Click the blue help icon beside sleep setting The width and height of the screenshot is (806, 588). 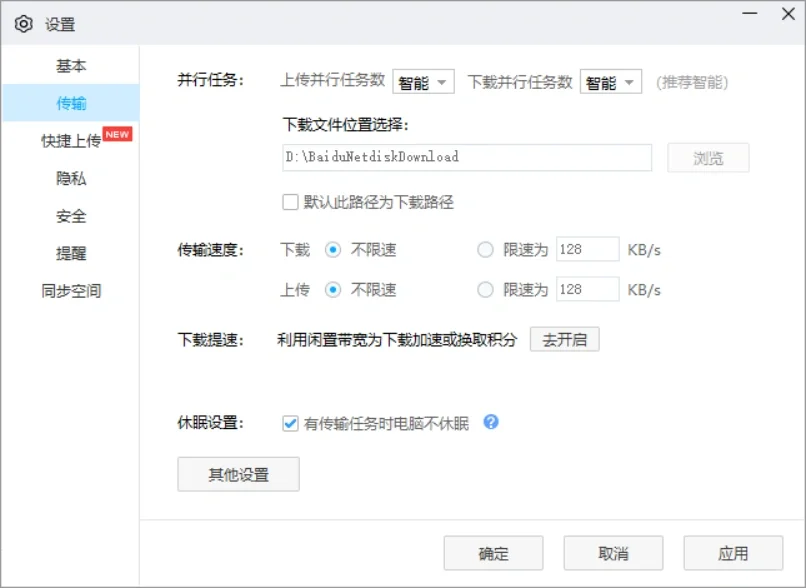click(490, 422)
